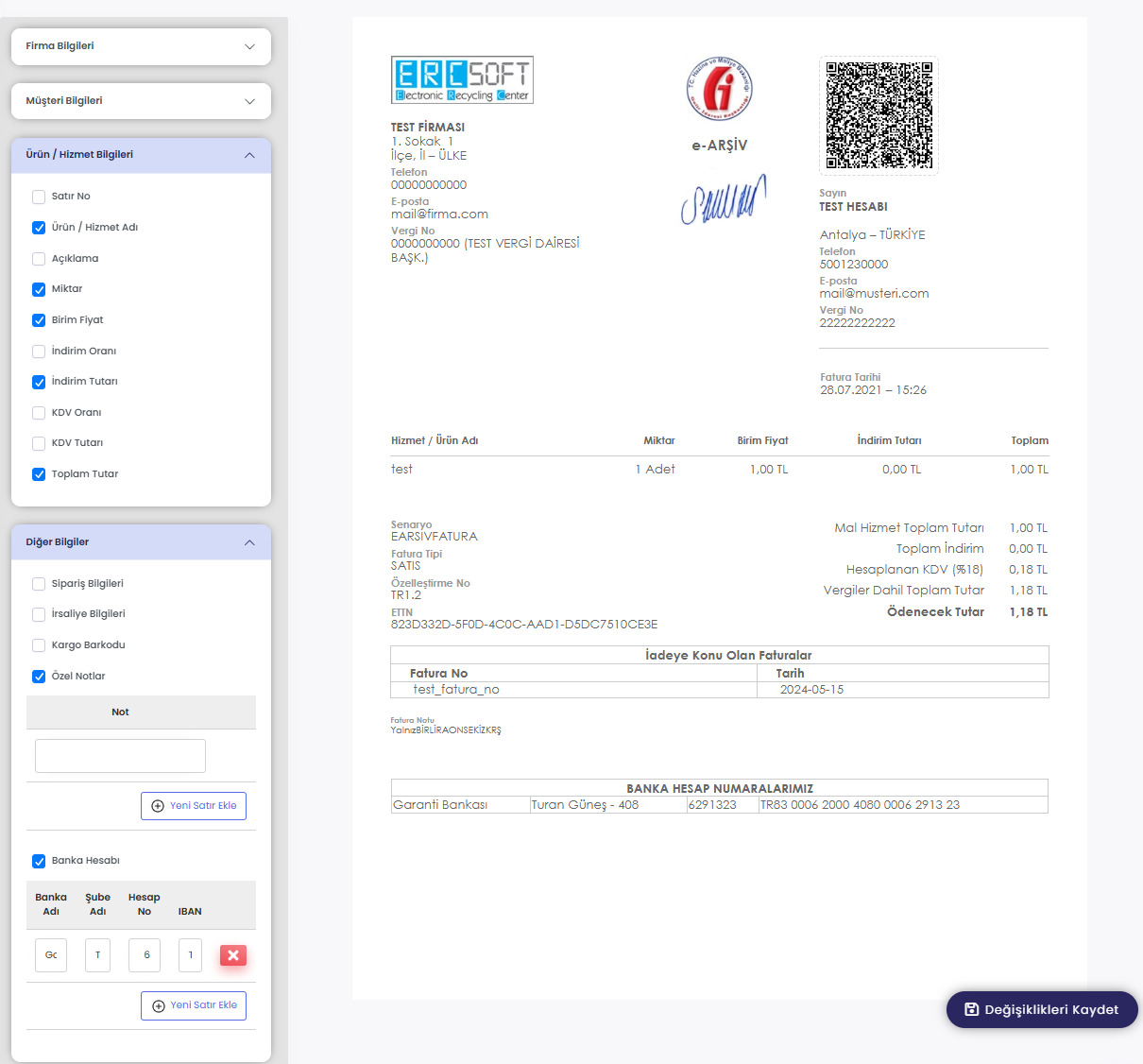Click the blue signature image on invoice

pos(723,200)
